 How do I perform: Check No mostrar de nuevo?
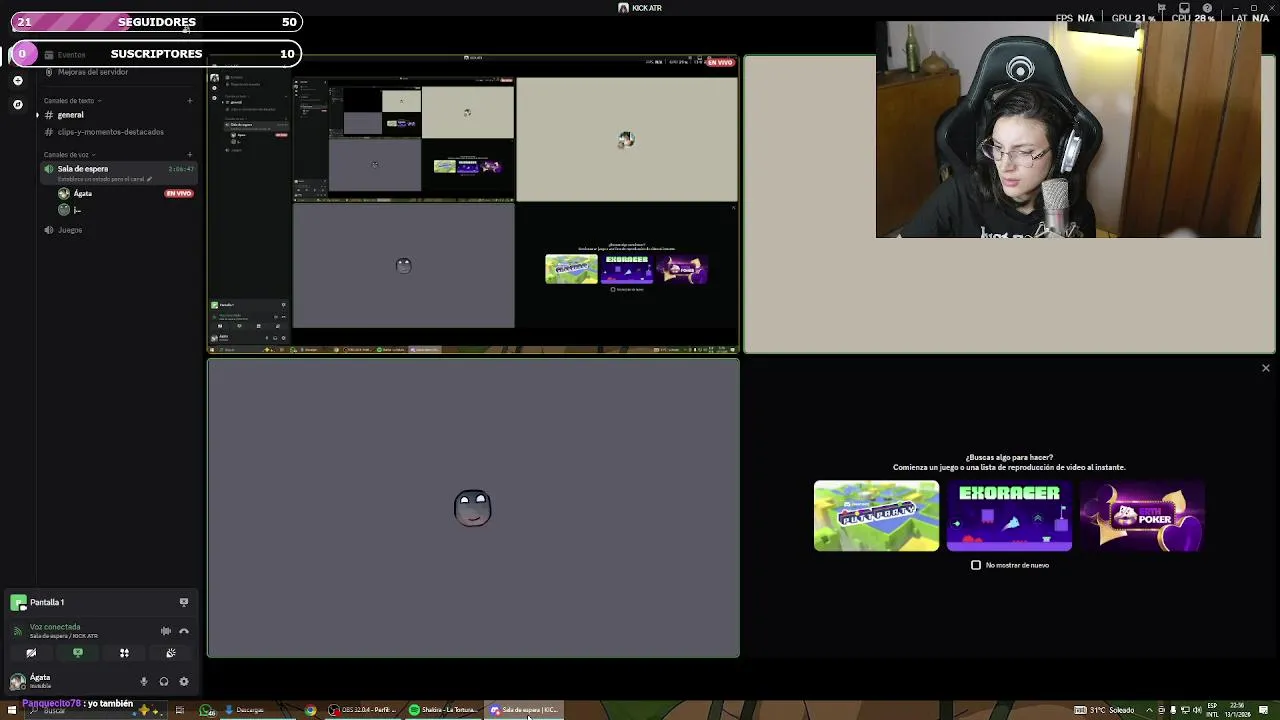(976, 565)
